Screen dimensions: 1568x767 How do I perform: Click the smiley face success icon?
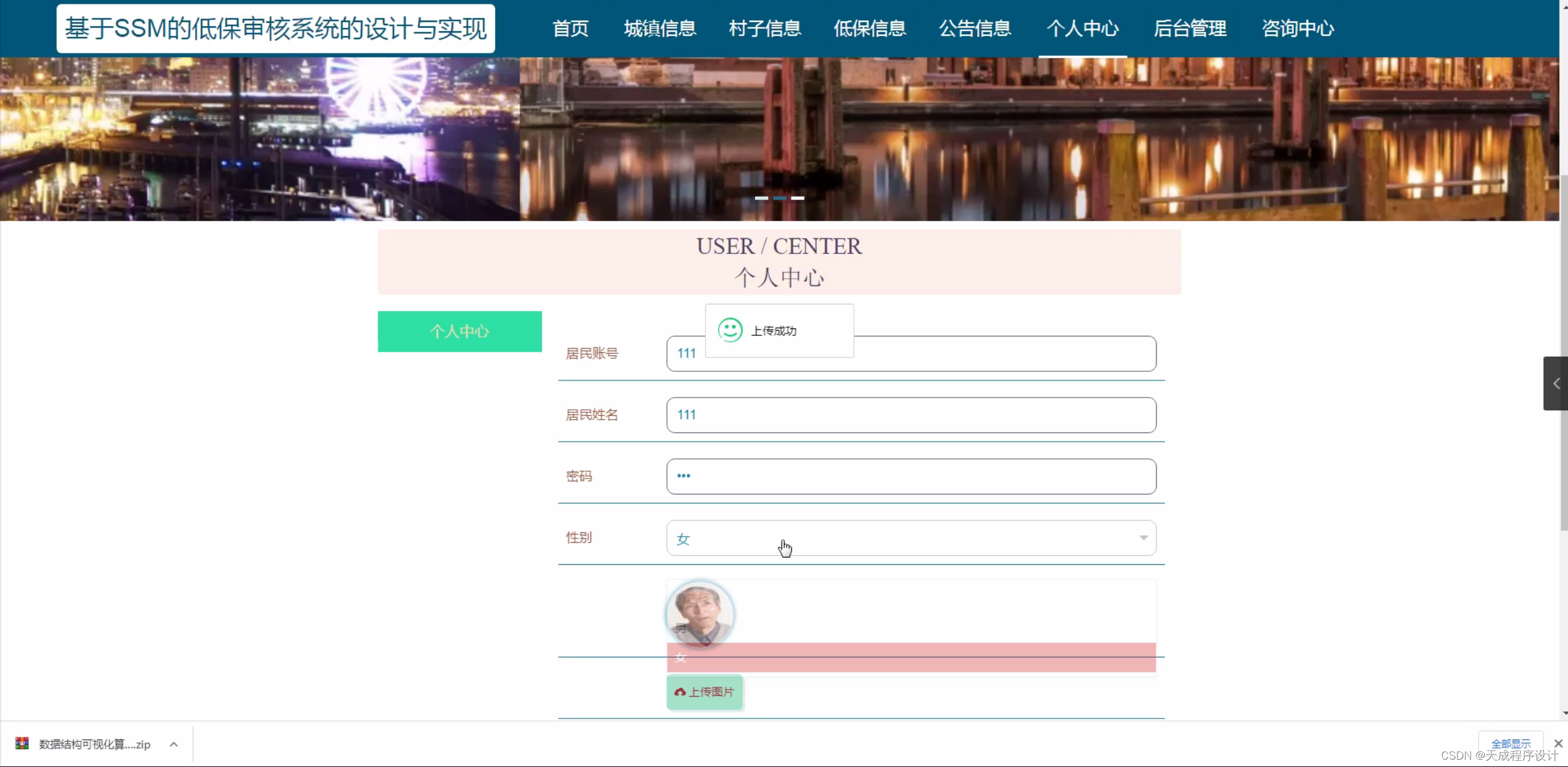point(729,330)
